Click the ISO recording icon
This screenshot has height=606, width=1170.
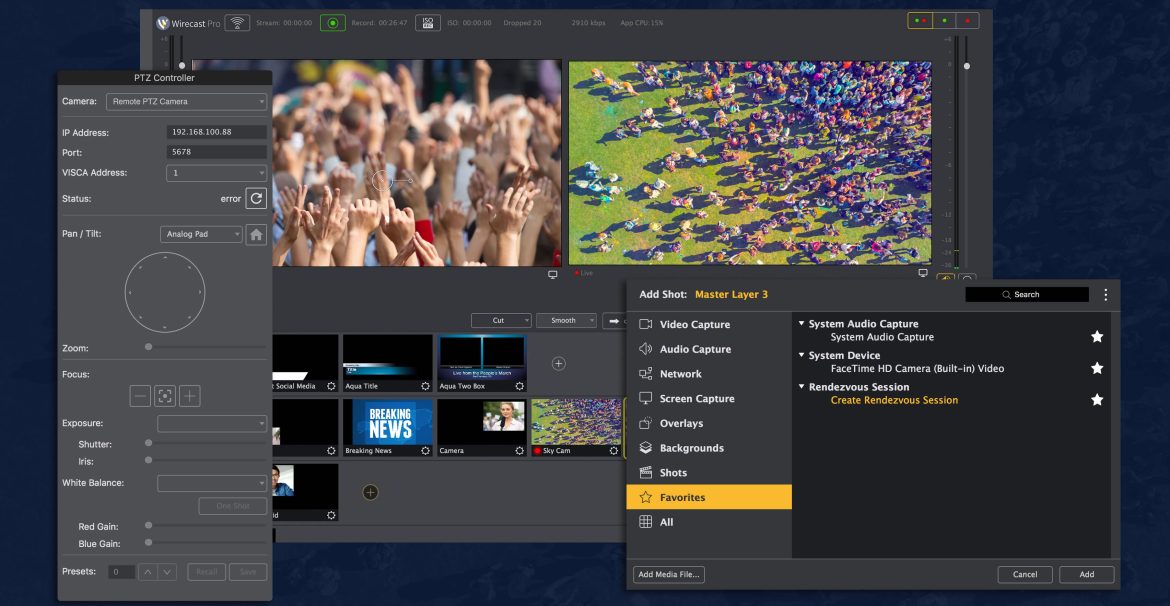pos(428,23)
